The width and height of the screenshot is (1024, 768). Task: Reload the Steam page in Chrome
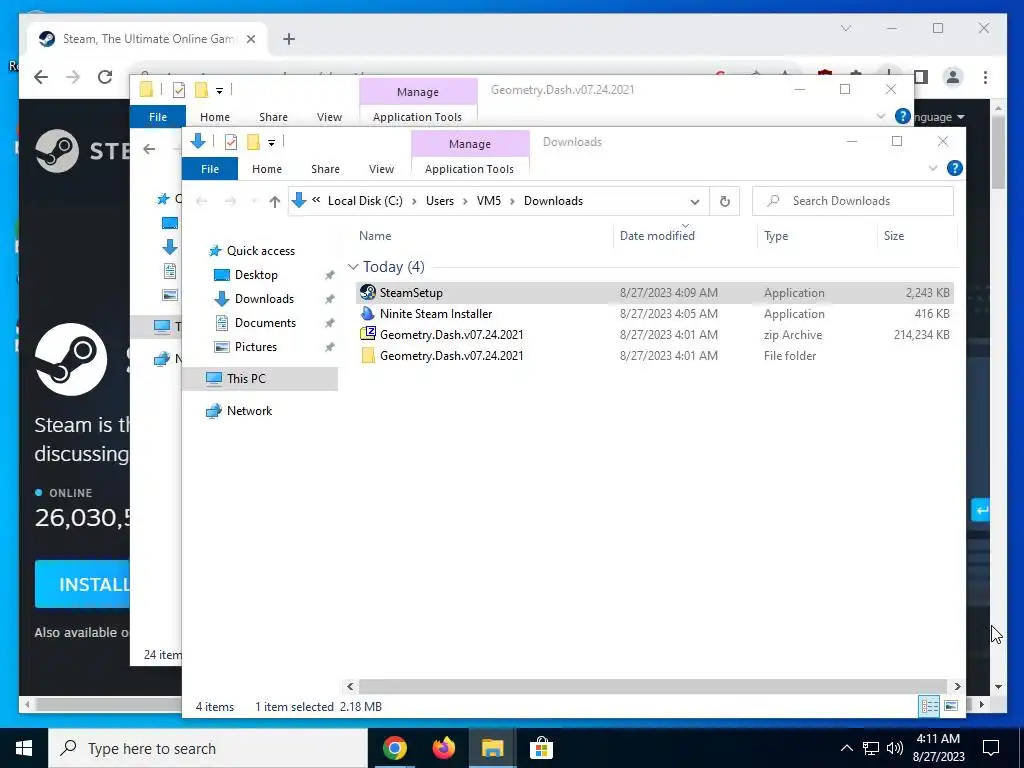(104, 77)
